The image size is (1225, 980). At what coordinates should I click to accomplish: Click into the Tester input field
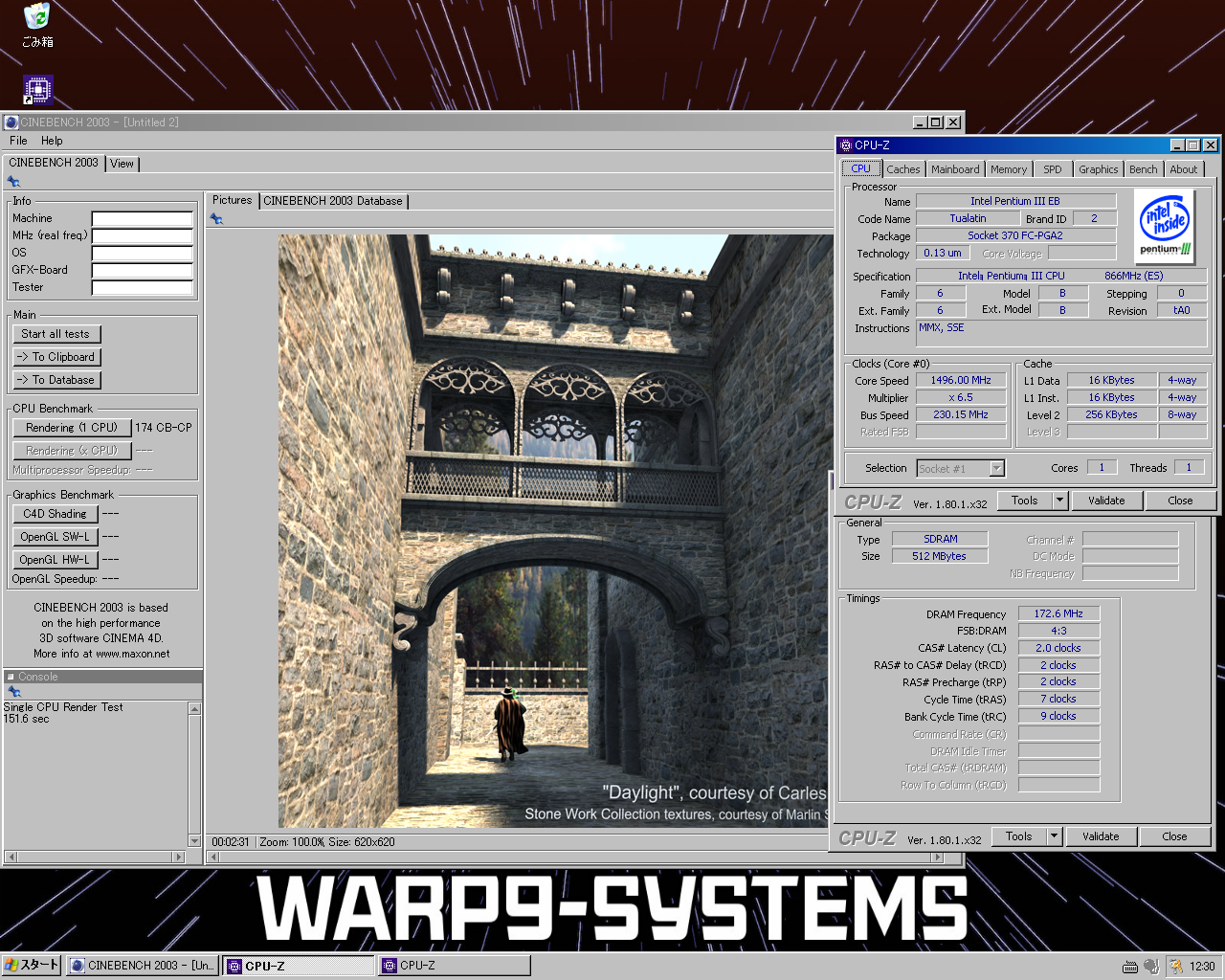[143, 288]
